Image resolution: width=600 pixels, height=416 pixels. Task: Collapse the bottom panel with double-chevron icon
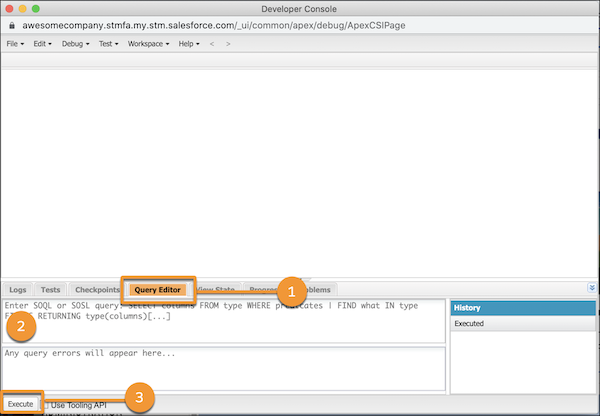point(593,288)
